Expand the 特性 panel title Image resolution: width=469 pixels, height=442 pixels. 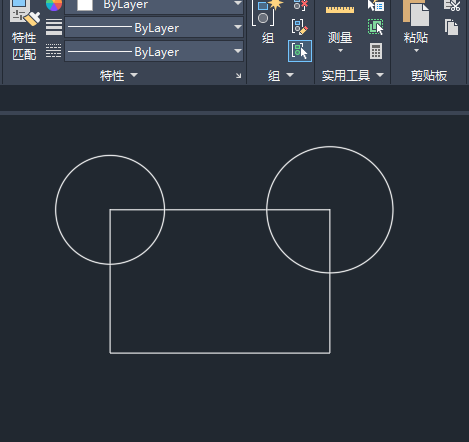pos(118,76)
